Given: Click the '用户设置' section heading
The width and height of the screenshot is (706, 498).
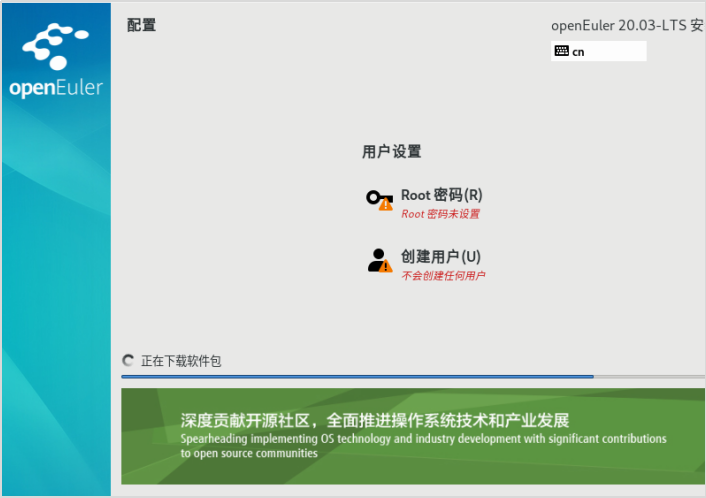Looking at the screenshot, I should pyautogui.click(x=392, y=152).
